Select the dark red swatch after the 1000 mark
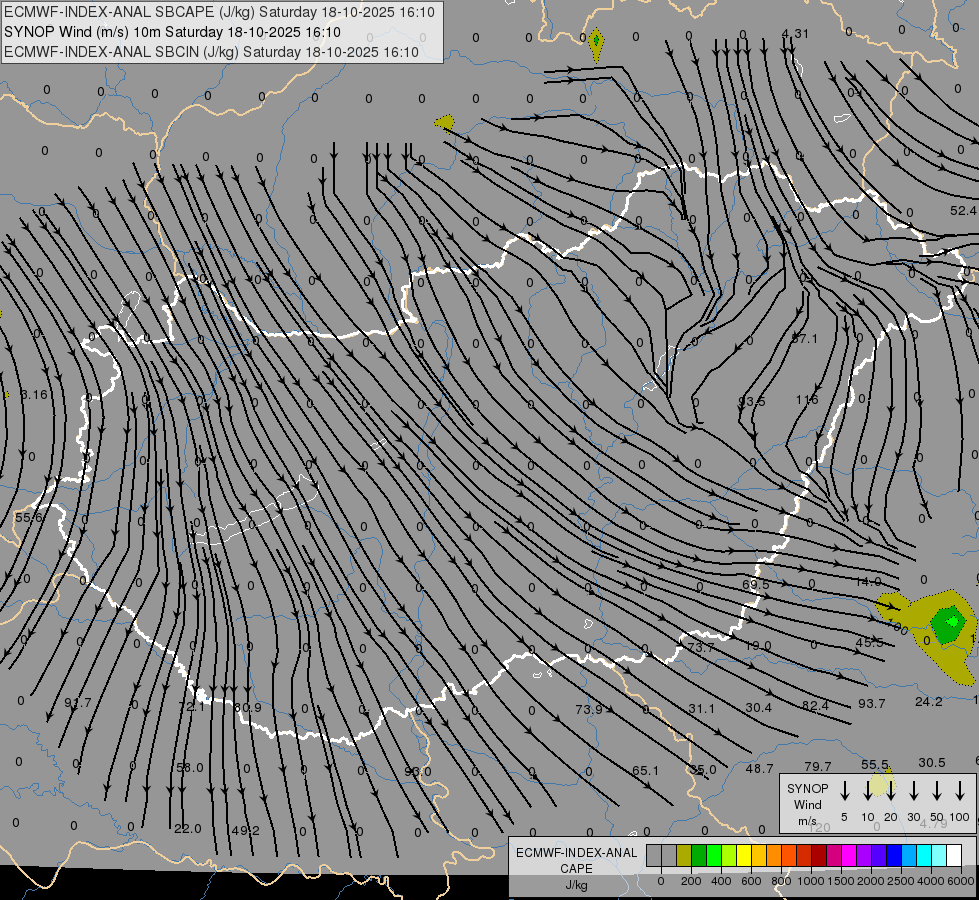979x900 pixels. click(819, 855)
